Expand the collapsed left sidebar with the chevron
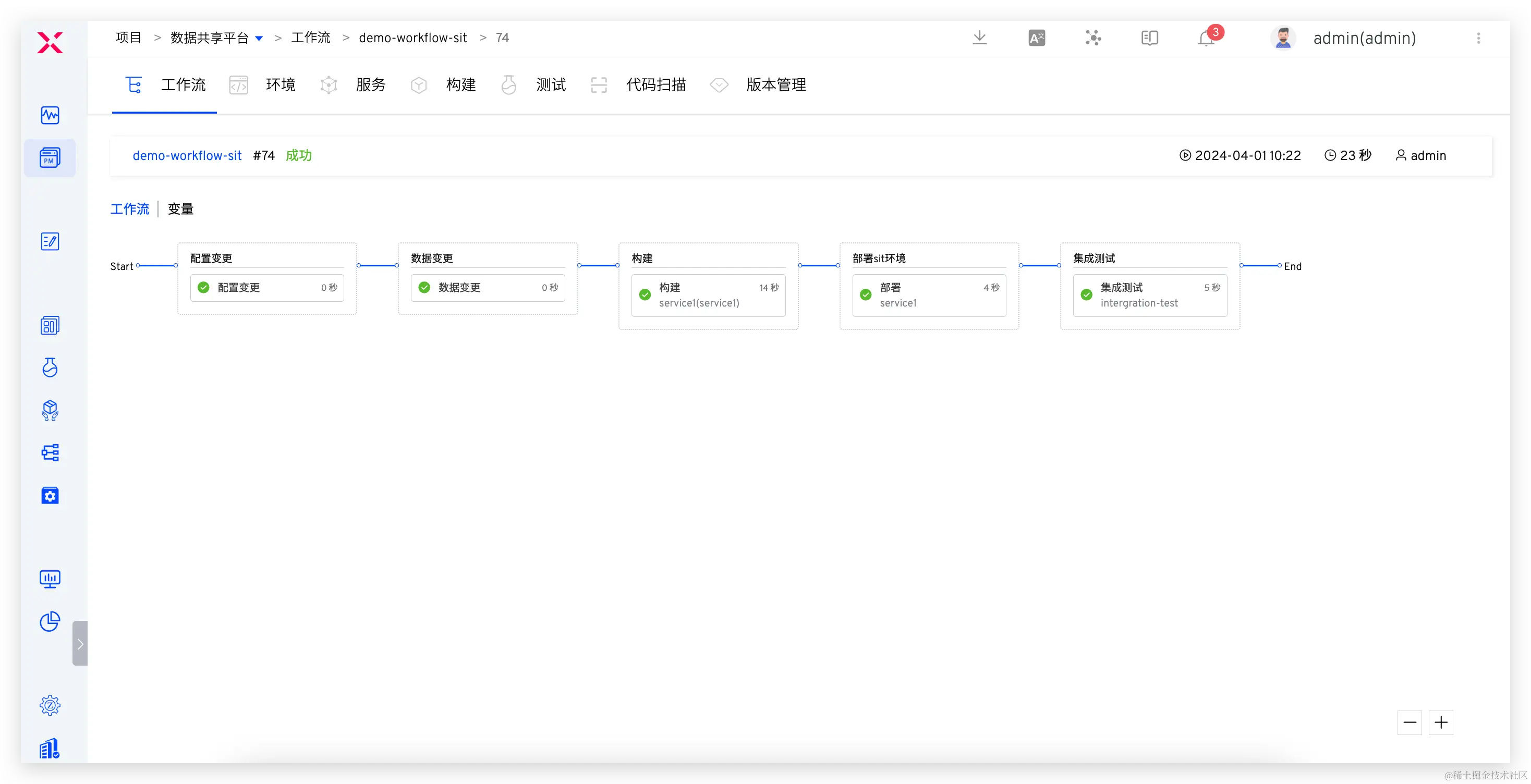Image resolution: width=1531 pixels, height=784 pixels. [x=80, y=643]
